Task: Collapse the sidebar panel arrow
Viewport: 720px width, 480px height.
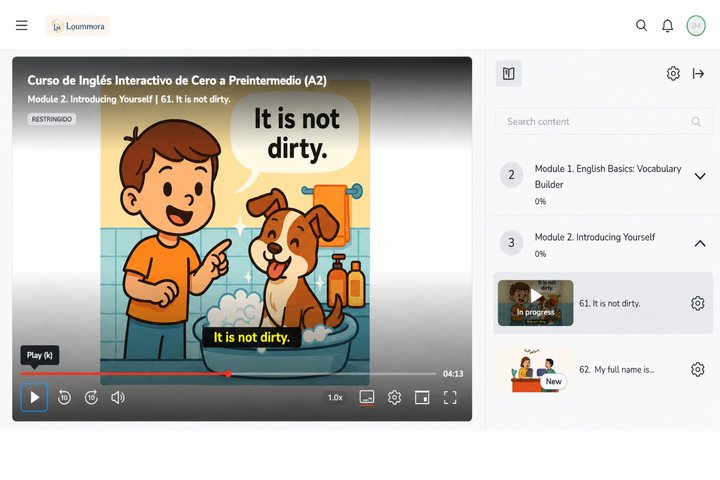Action: tap(698, 73)
